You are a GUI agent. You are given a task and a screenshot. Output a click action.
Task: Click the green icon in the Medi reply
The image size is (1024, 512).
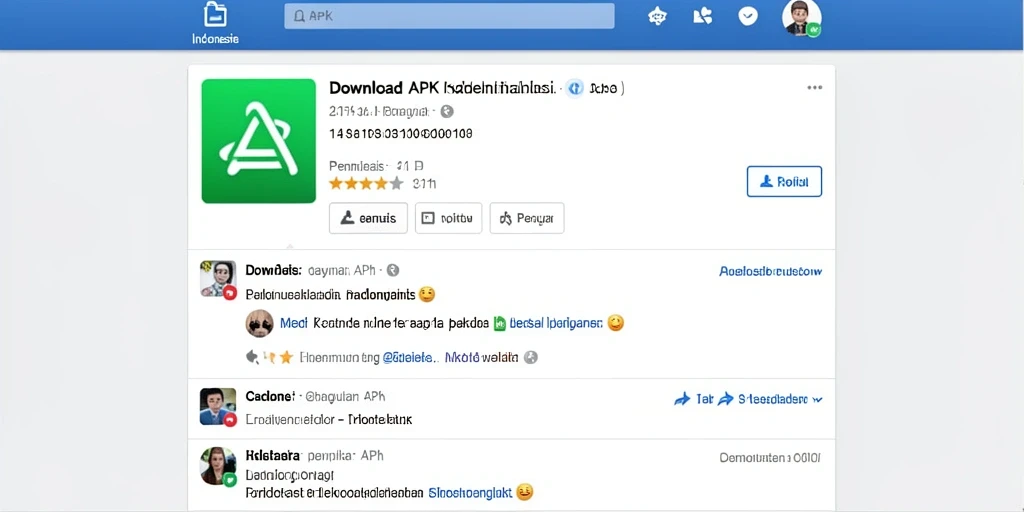[x=500, y=323]
